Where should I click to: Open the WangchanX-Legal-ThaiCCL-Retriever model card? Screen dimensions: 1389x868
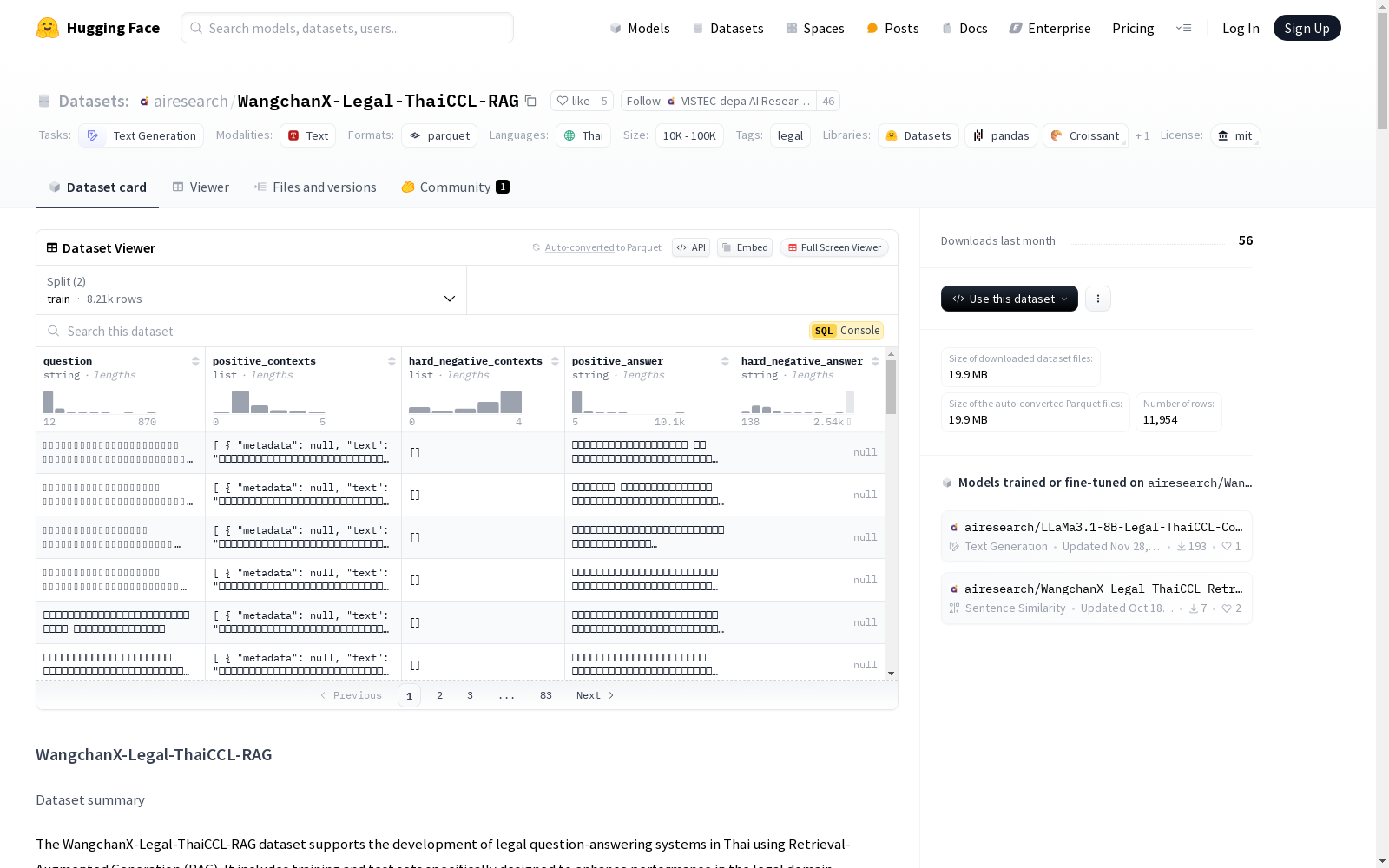1096,598
